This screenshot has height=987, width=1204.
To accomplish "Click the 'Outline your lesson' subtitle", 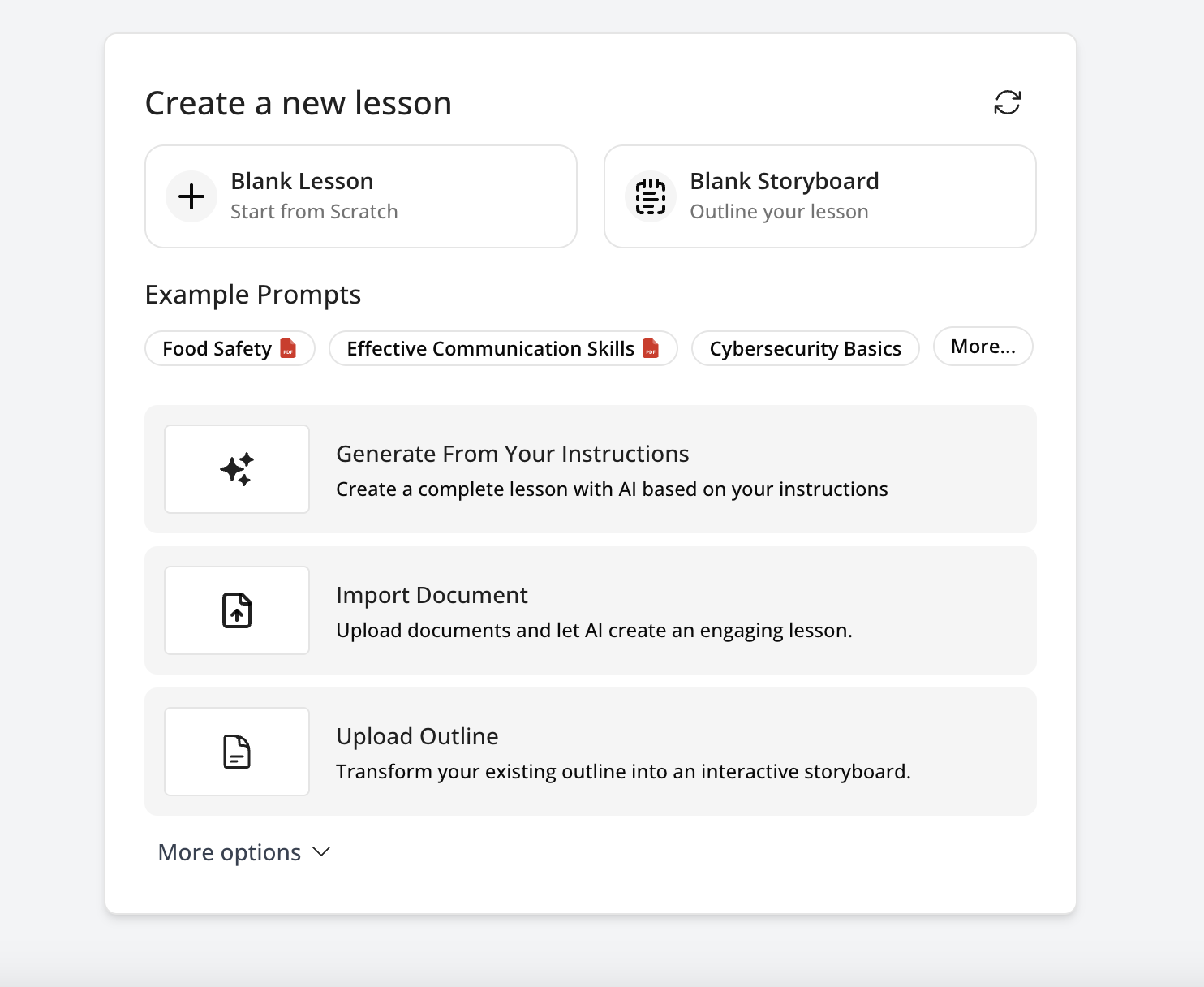I will click(779, 212).
